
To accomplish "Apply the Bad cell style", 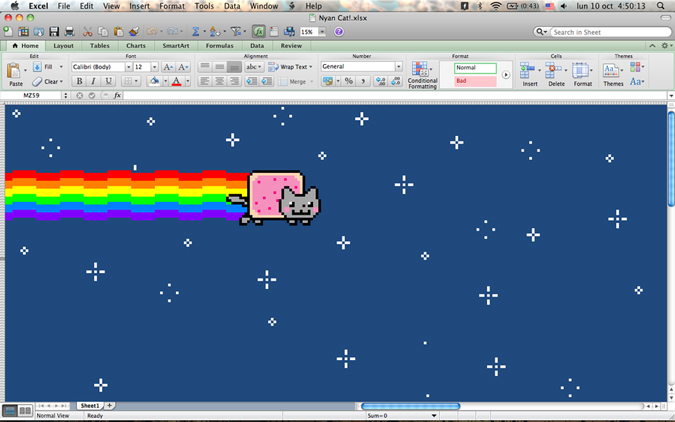I will [x=475, y=81].
